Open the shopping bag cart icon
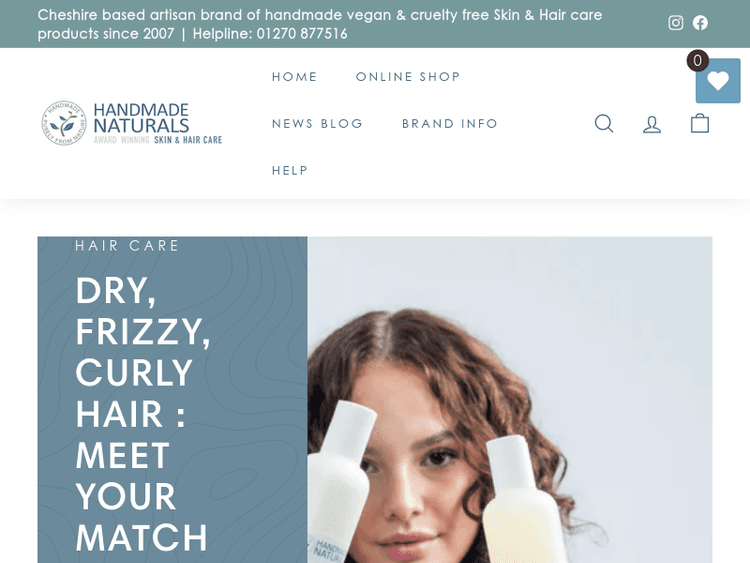The image size is (750, 563). coord(700,123)
